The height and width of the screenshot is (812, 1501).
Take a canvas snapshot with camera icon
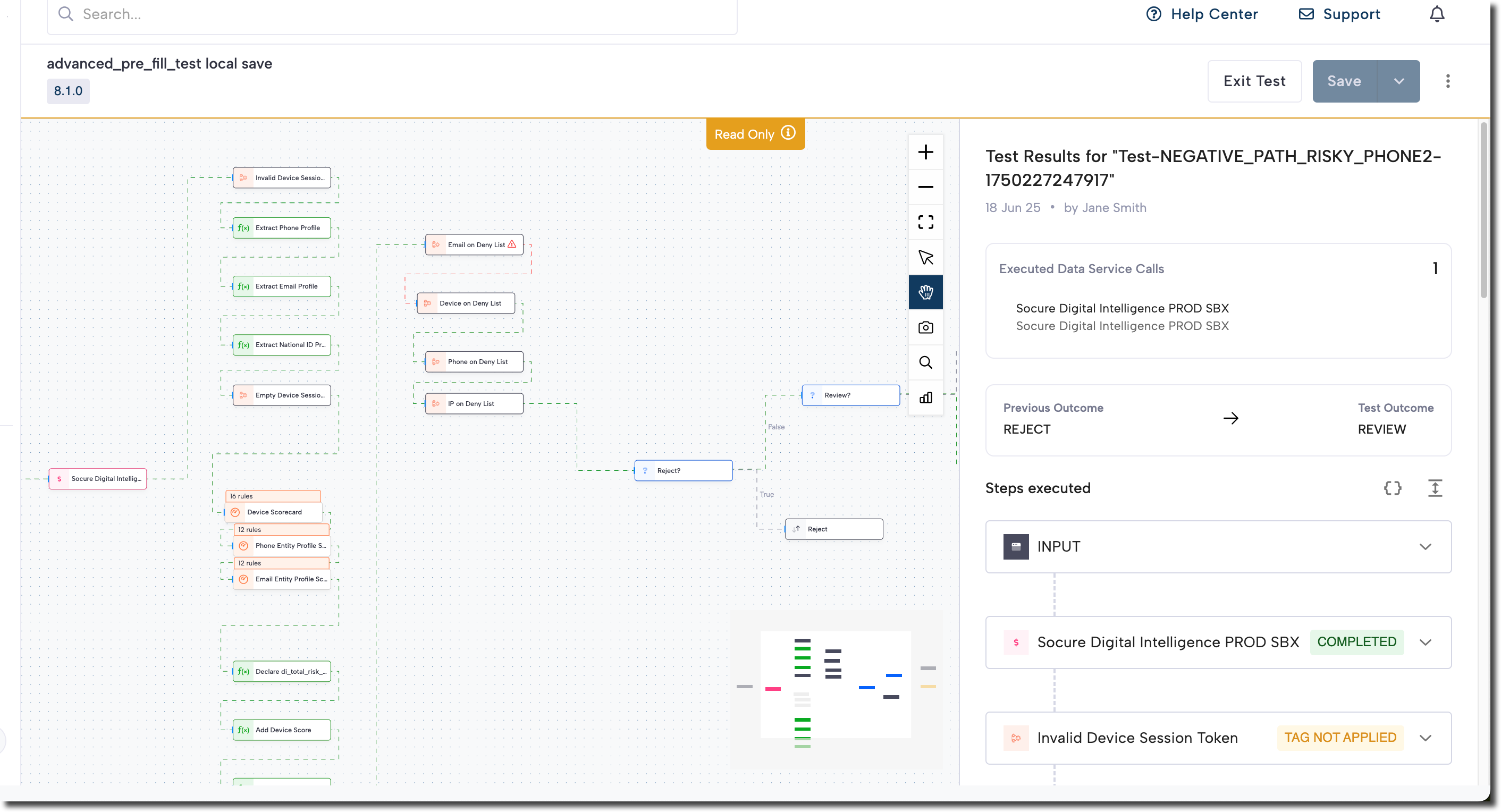tap(925, 327)
